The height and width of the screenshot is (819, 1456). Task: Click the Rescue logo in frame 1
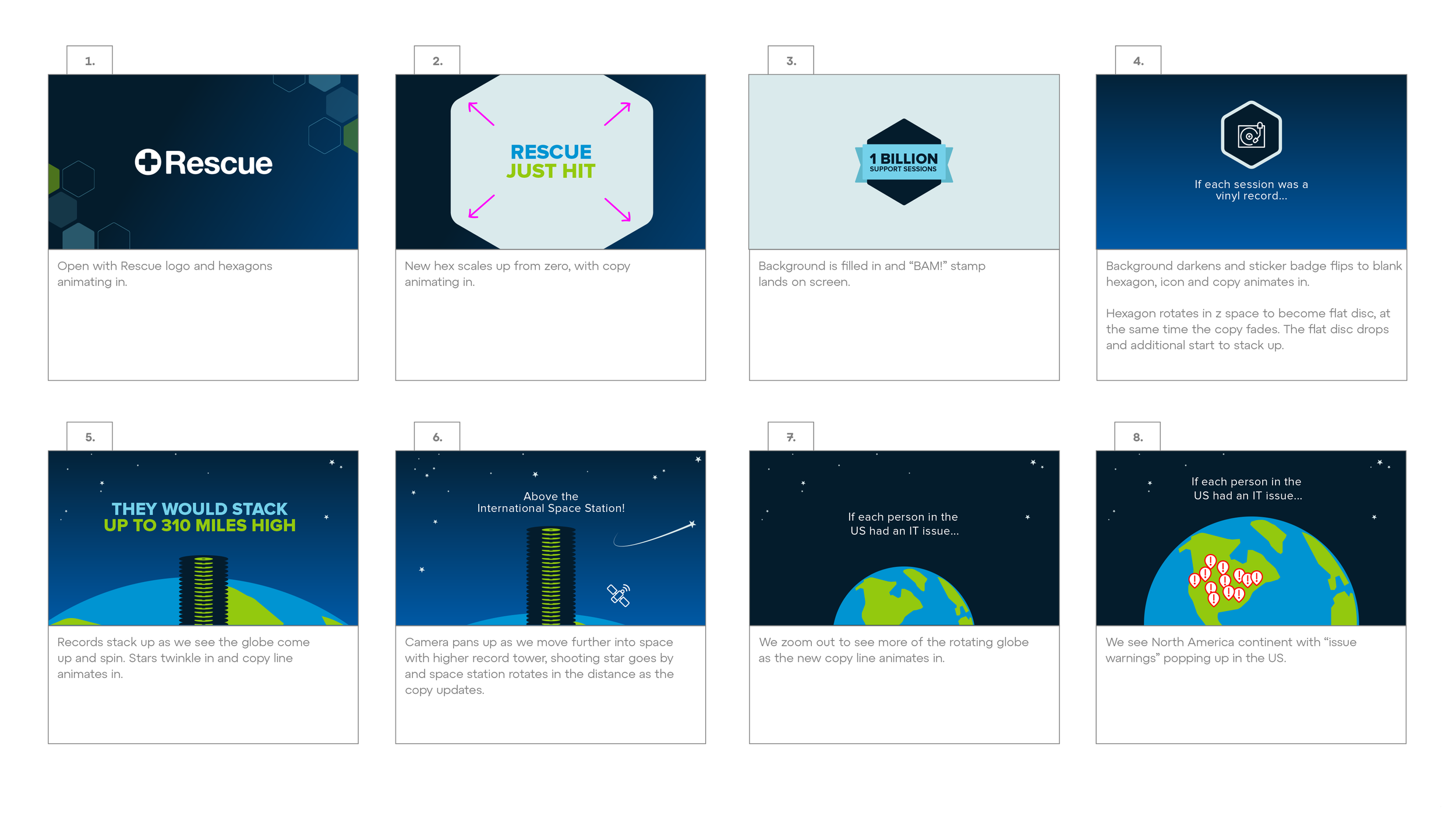[x=203, y=163]
